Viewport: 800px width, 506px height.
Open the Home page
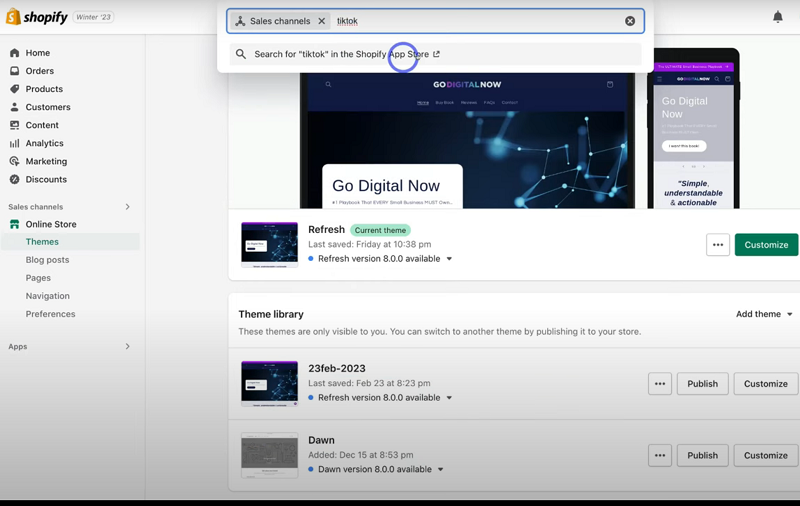[x=38, y=53]
